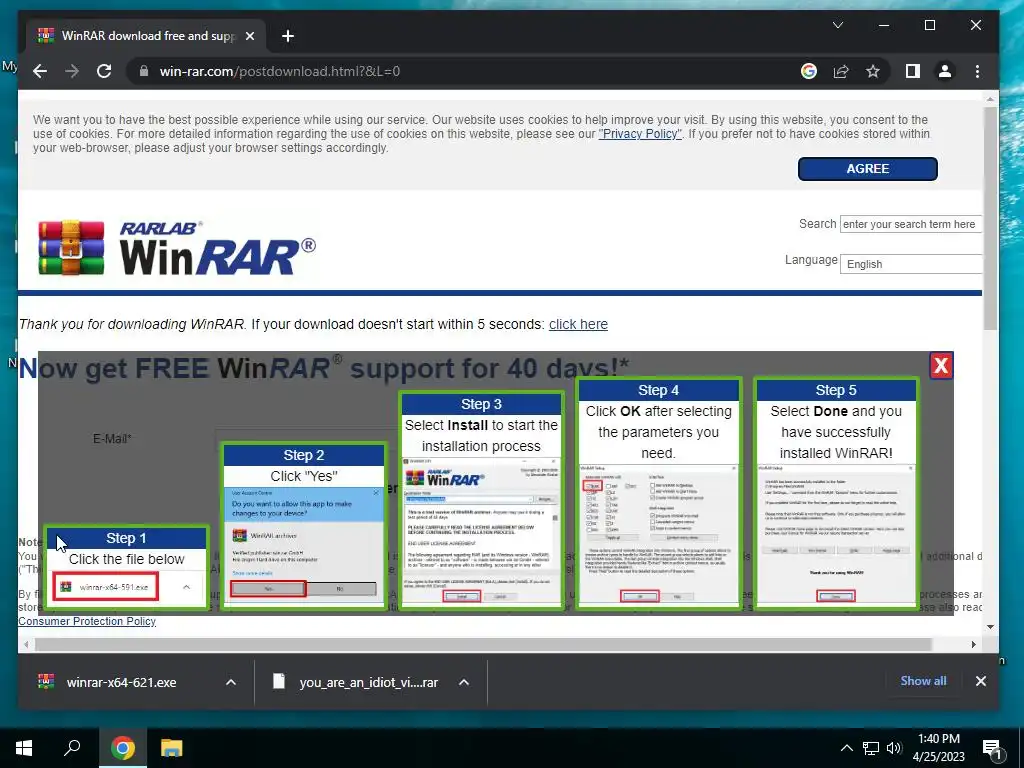The width and height of the screenshot is (1024, 768).
Task: Click the 'click here' download link
Action: [x=578, y=324]
